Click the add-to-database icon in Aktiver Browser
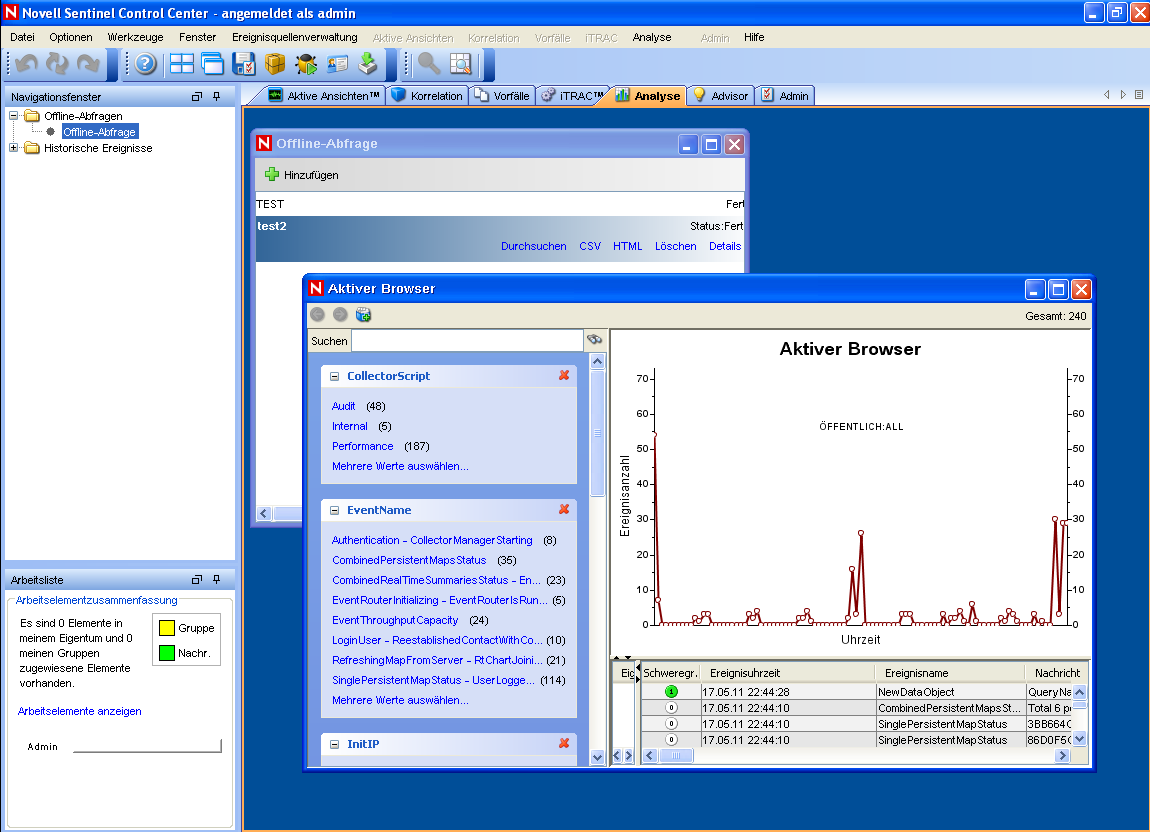 click(363, 315)
